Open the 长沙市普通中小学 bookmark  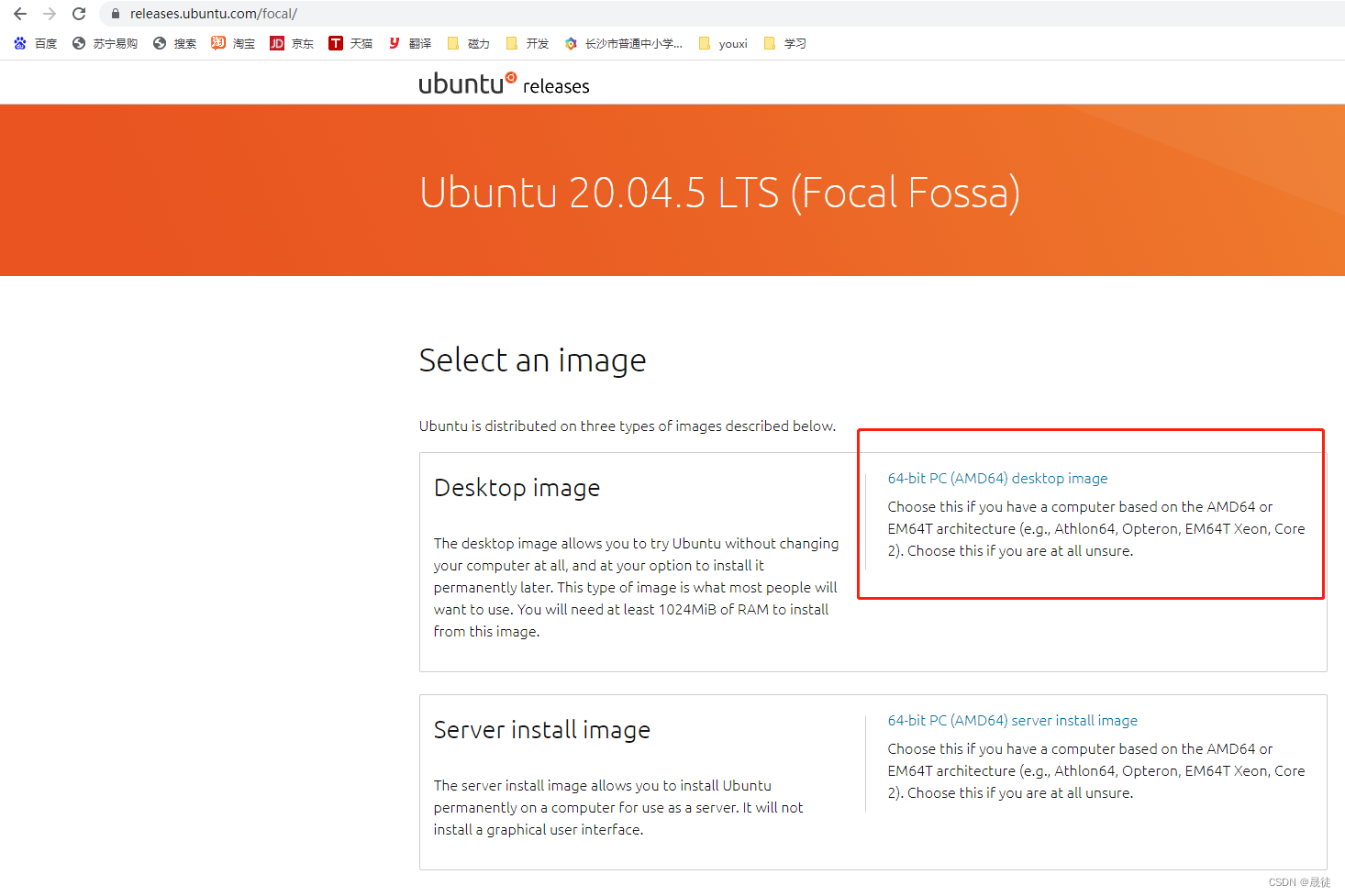click(623, 43)
